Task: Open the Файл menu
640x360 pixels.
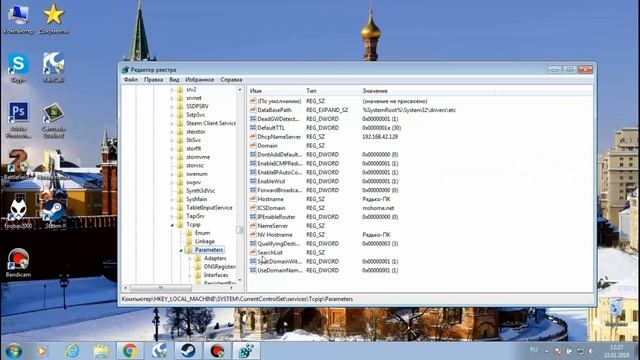Action: [x=131, y=80]
